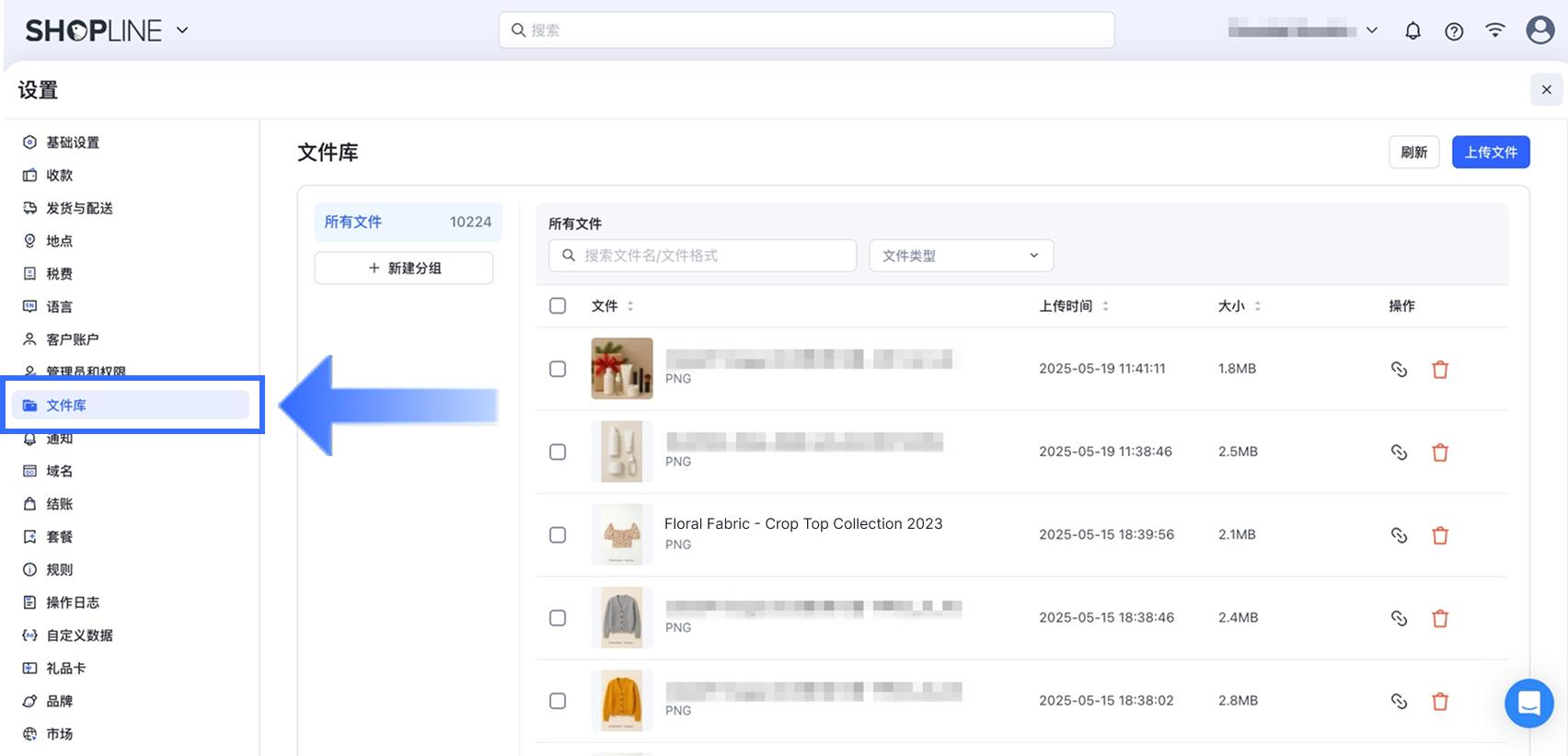Click the SHOPLINE logo
This screenshot has height=756, width=1568.
tap(94, 30)
